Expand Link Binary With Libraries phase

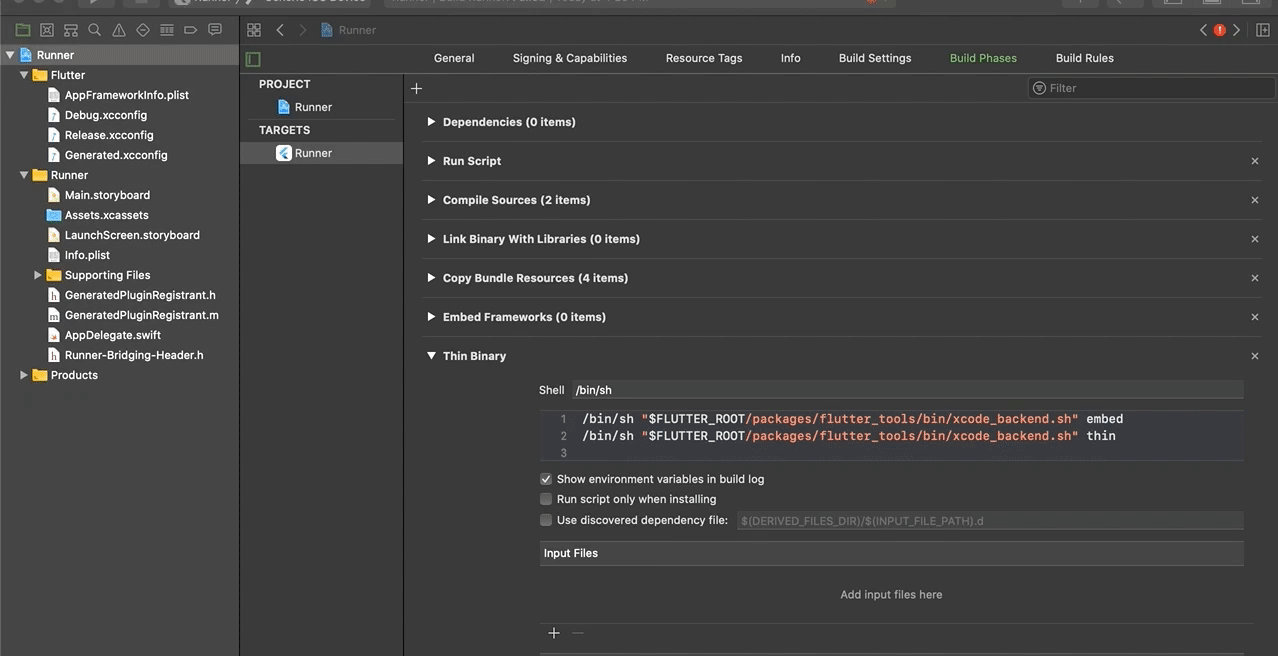pos(431,239)
